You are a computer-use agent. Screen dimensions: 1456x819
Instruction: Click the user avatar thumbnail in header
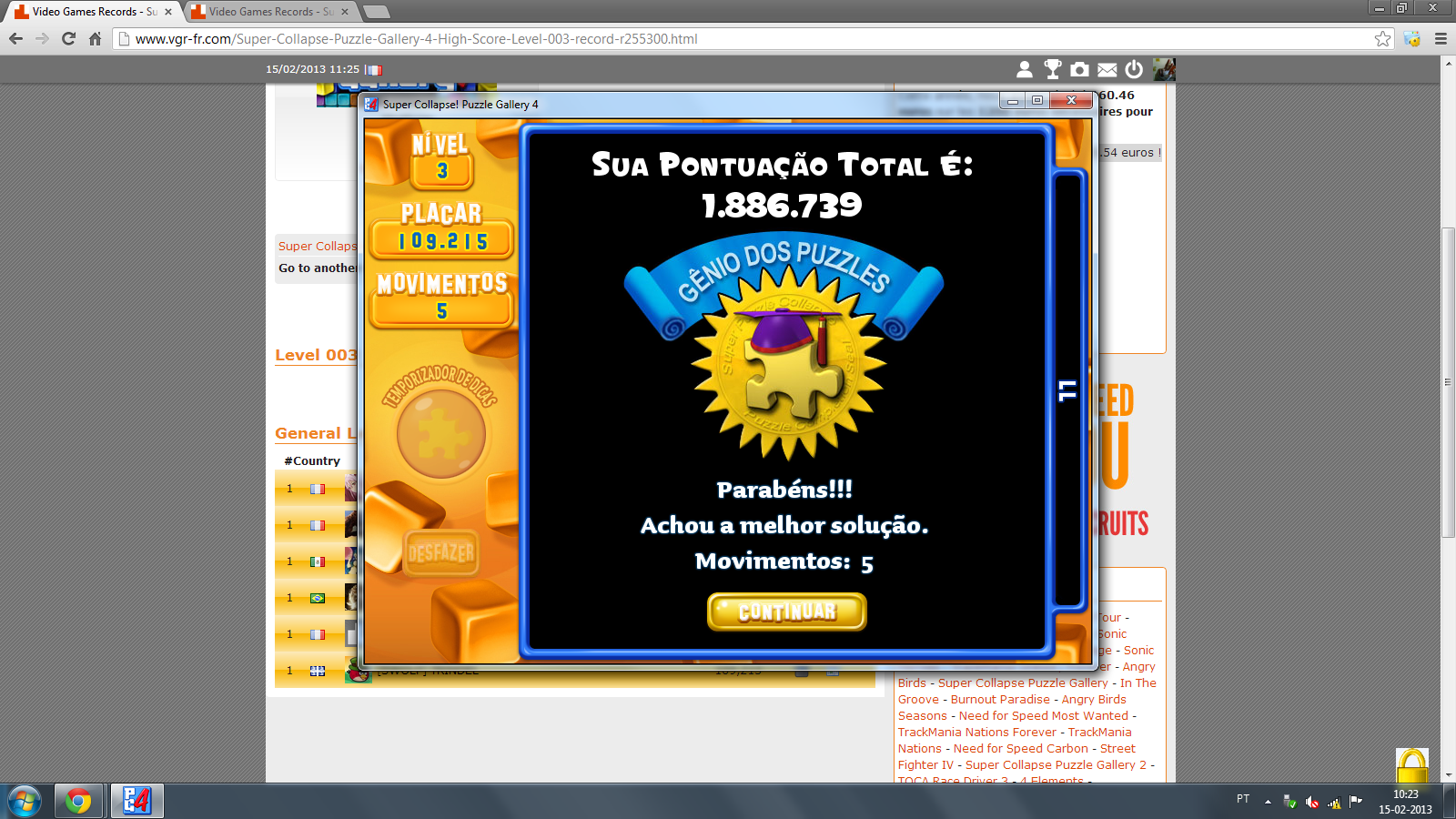[x=1164, y=69]
